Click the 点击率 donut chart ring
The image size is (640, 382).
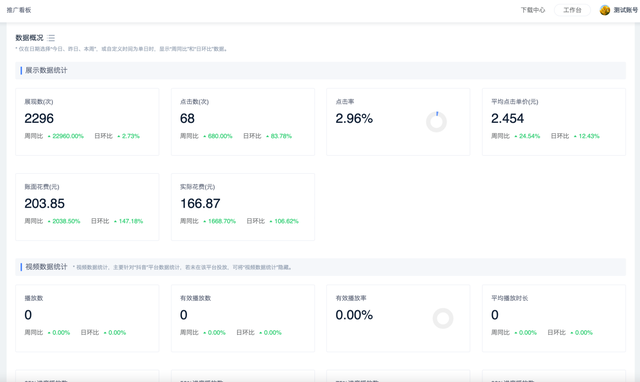436,122
